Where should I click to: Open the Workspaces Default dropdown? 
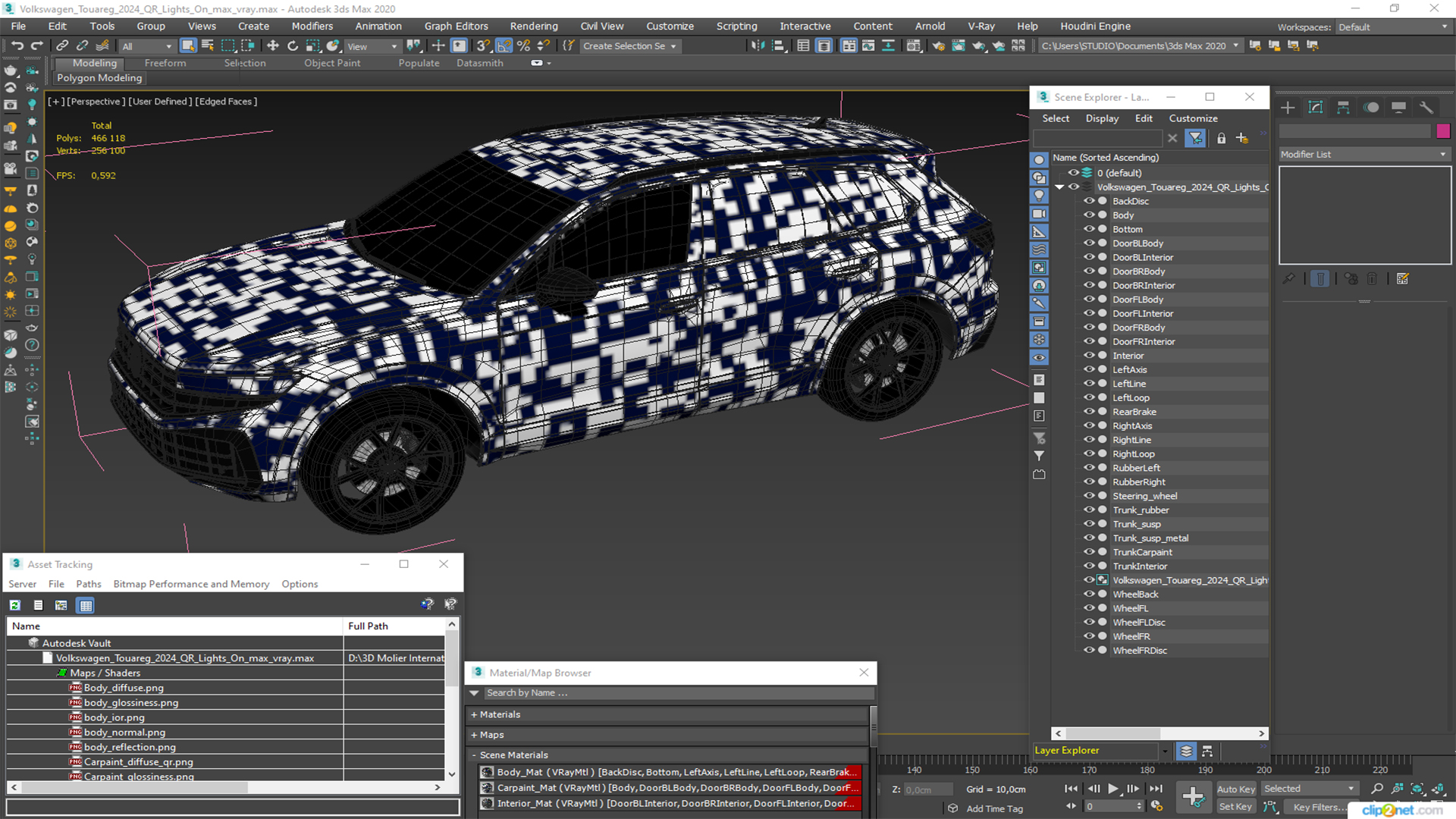pos(1392,27)
